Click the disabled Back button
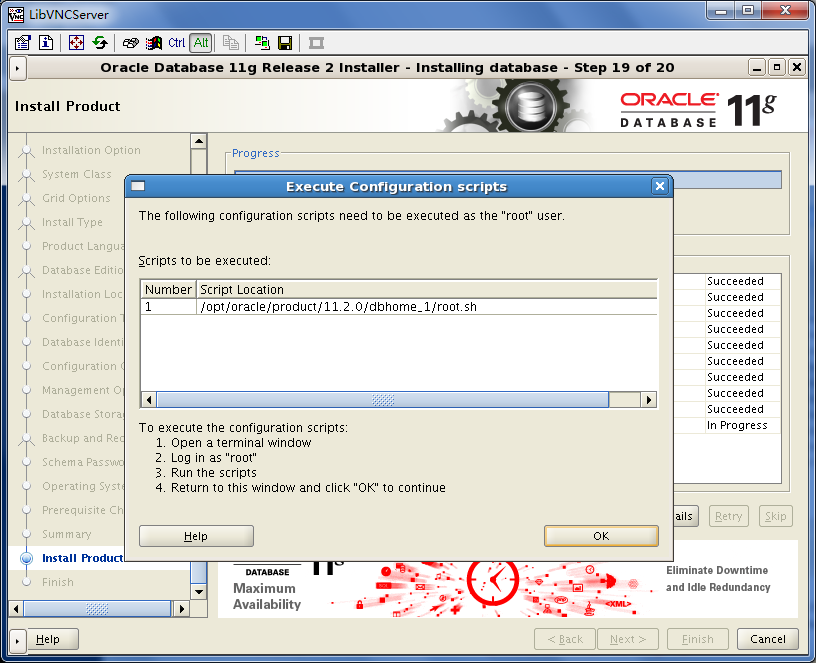This screenshot has height=663, width=816. [565, 639]
